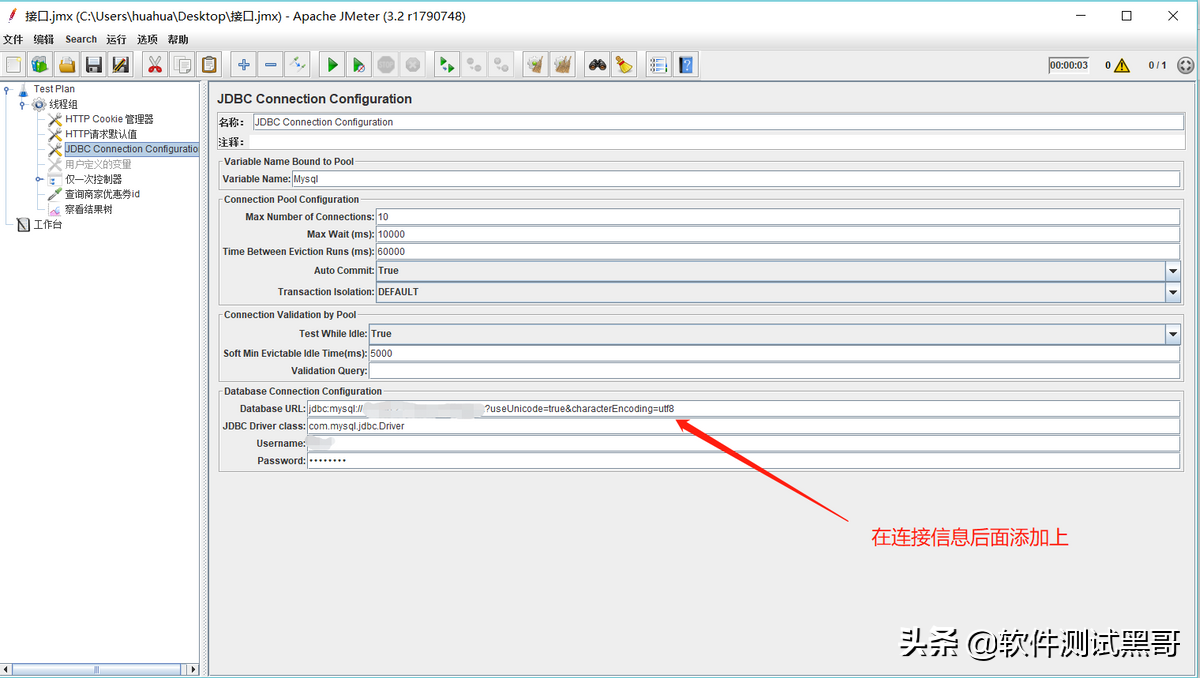Click the 名称 name field
Screen dimensions: 1200x678
(717, 122)
